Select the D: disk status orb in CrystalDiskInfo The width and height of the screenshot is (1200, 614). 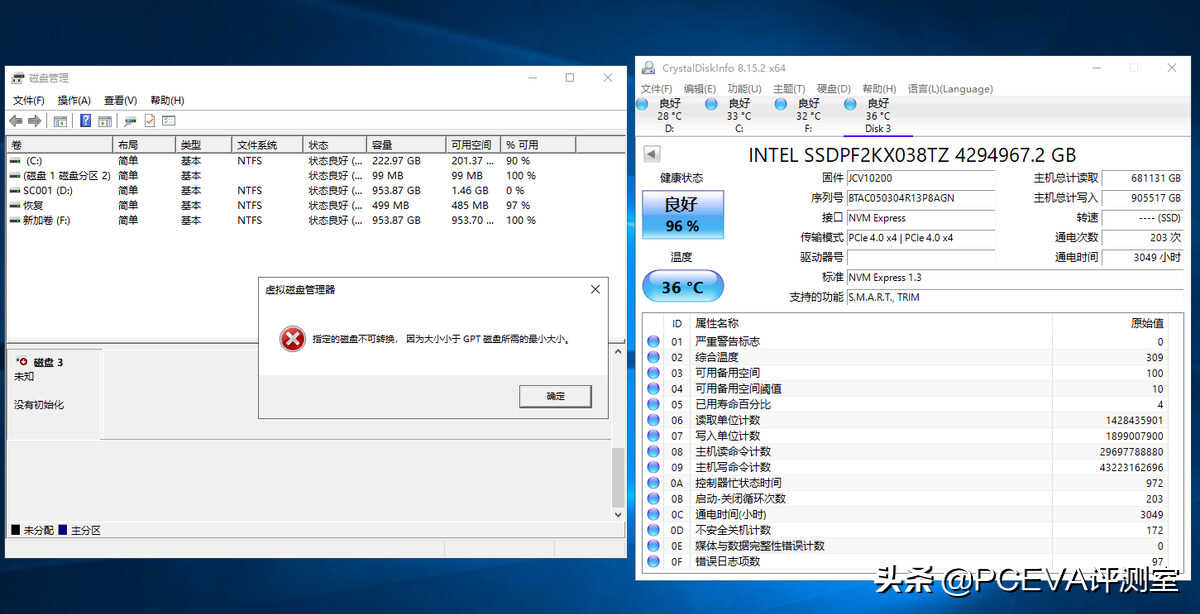point(642,103)
